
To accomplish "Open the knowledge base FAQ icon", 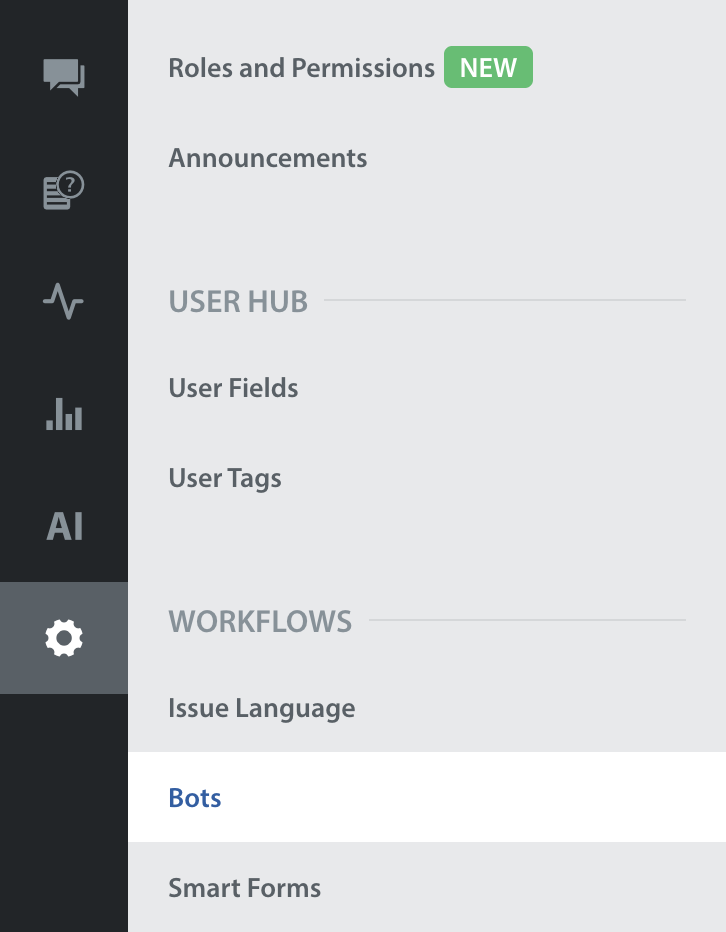I will (64, 190).
